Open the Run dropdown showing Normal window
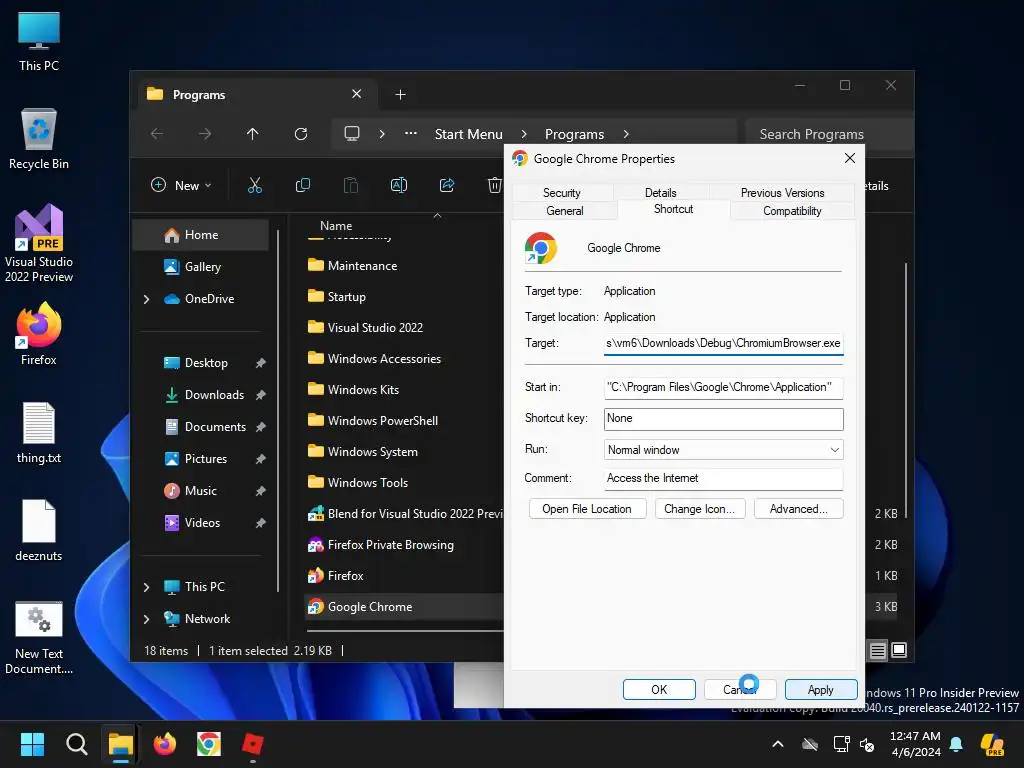1024x768 pixels. coord(724,450)
